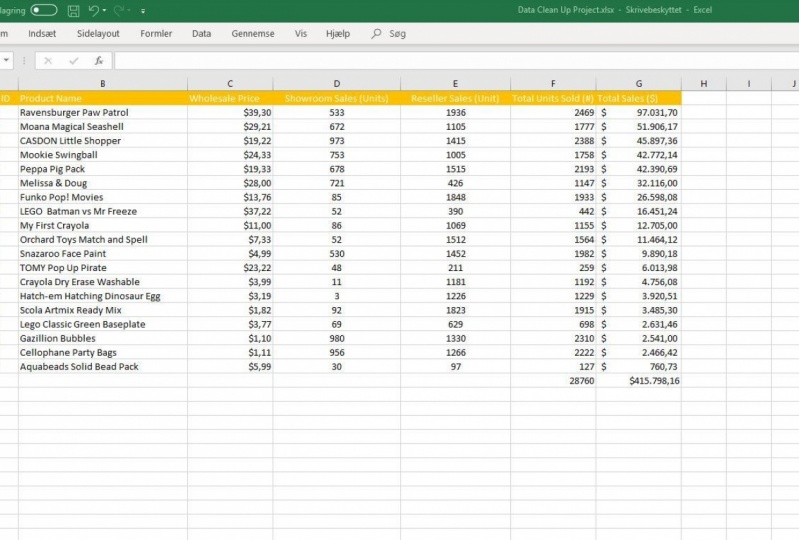Switch to the Gennemse tab
This screenshot has height=540, width=799.
point(253,34)
